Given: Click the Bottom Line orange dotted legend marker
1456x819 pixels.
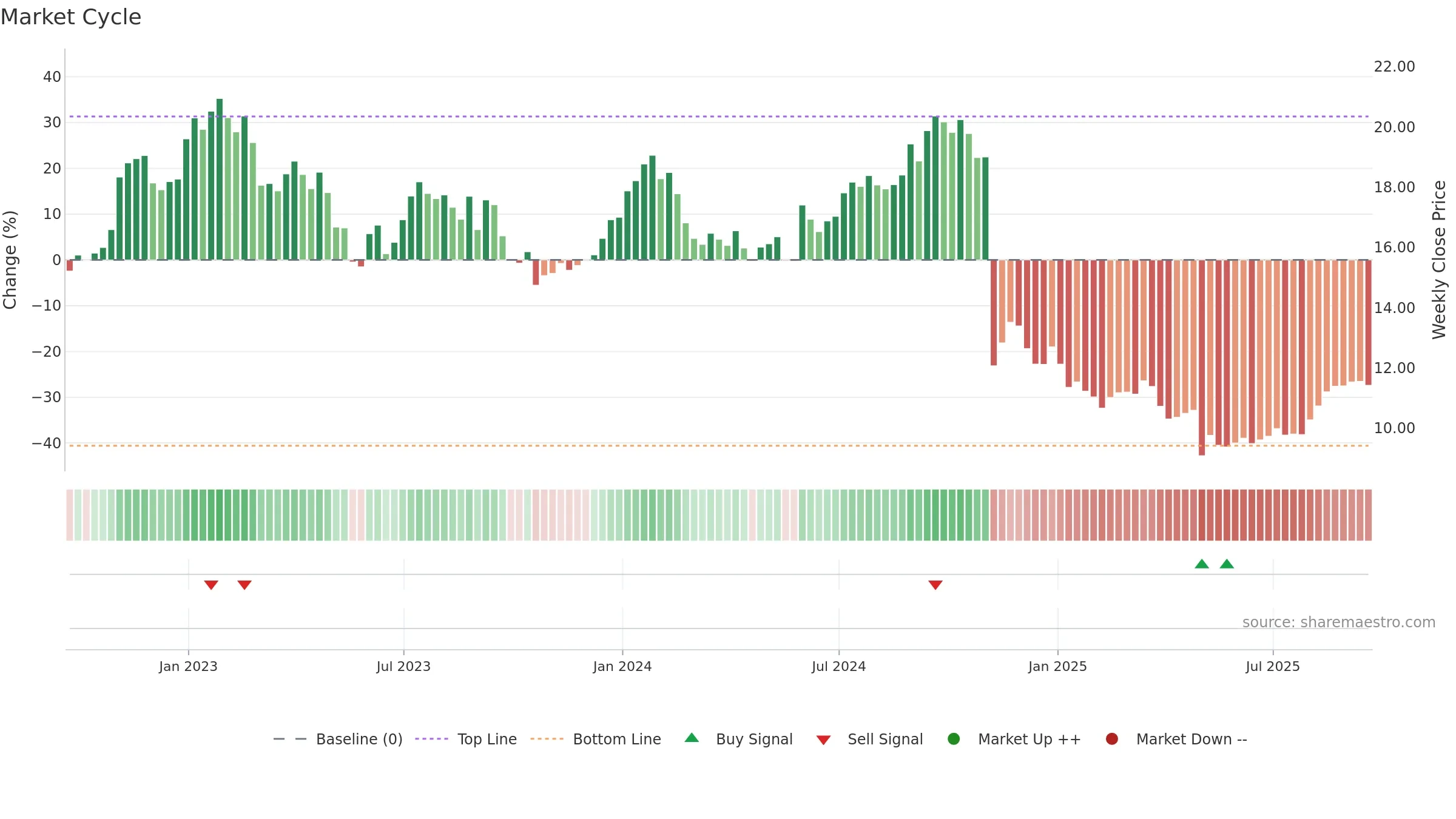Looking at the screenshot, I should [547, 739].
